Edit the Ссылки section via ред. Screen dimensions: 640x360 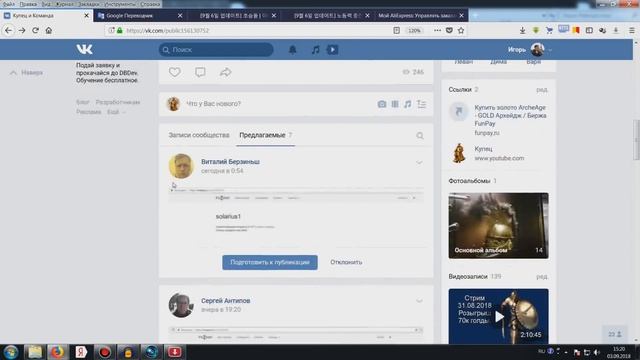[x=542, y=90]
